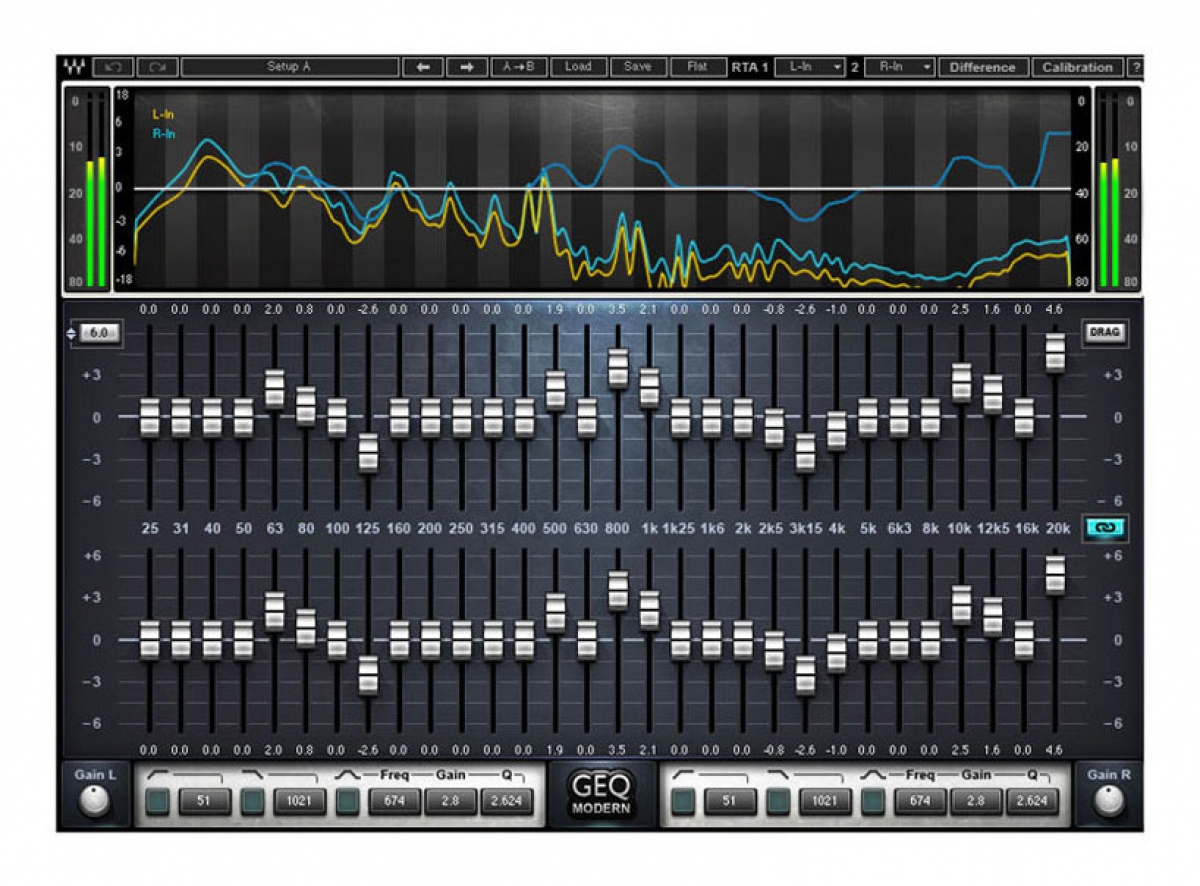Open the Setup A preset menu
This screenshot has width=1200, height=886.
tap(289, 67)
